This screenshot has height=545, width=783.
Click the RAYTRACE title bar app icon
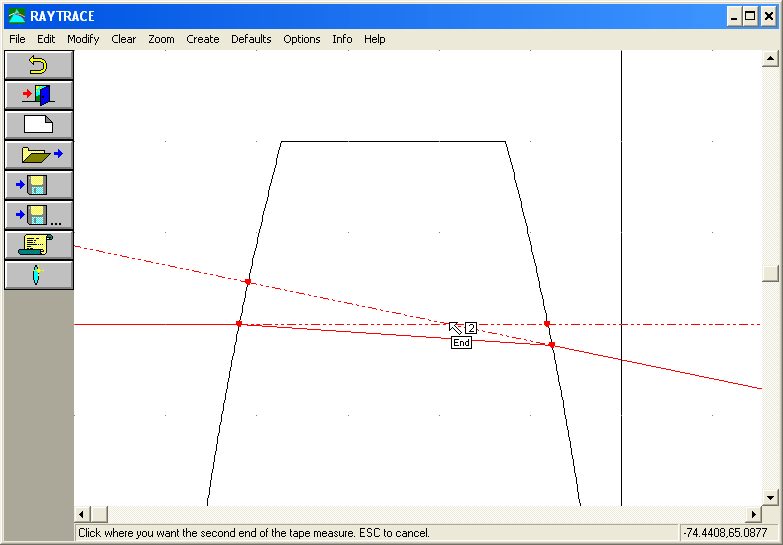17,16
